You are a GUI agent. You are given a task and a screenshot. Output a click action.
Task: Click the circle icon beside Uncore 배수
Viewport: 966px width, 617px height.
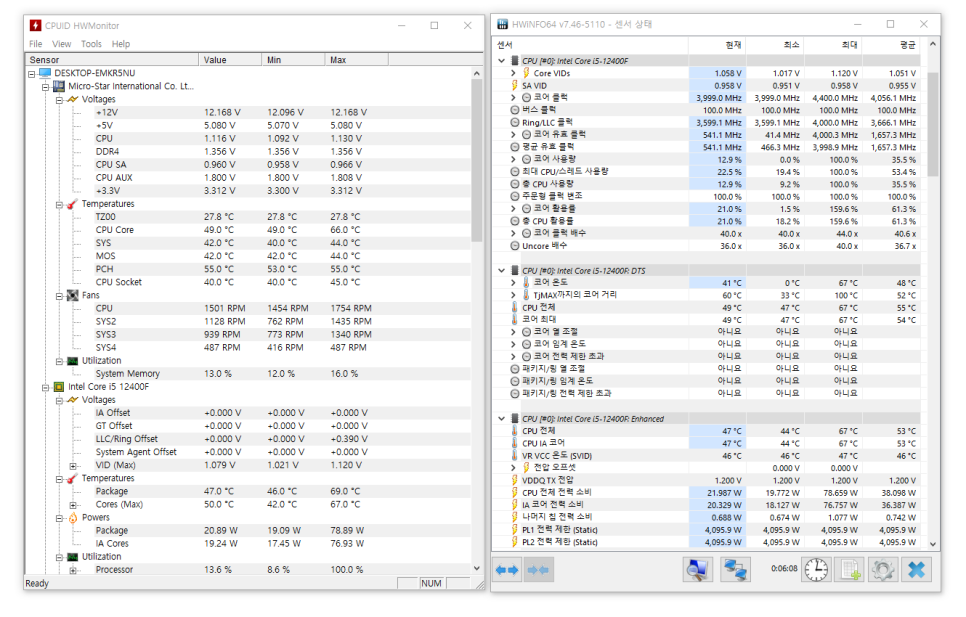pos(514,246)
